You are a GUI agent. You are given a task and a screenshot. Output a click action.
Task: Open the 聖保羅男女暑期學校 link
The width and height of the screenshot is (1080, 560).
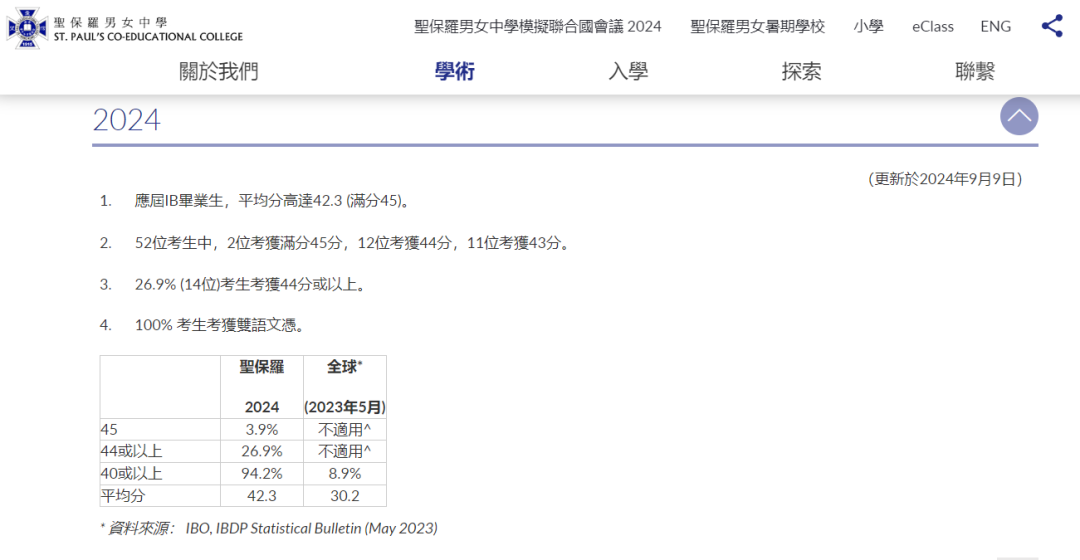[757, 27]
